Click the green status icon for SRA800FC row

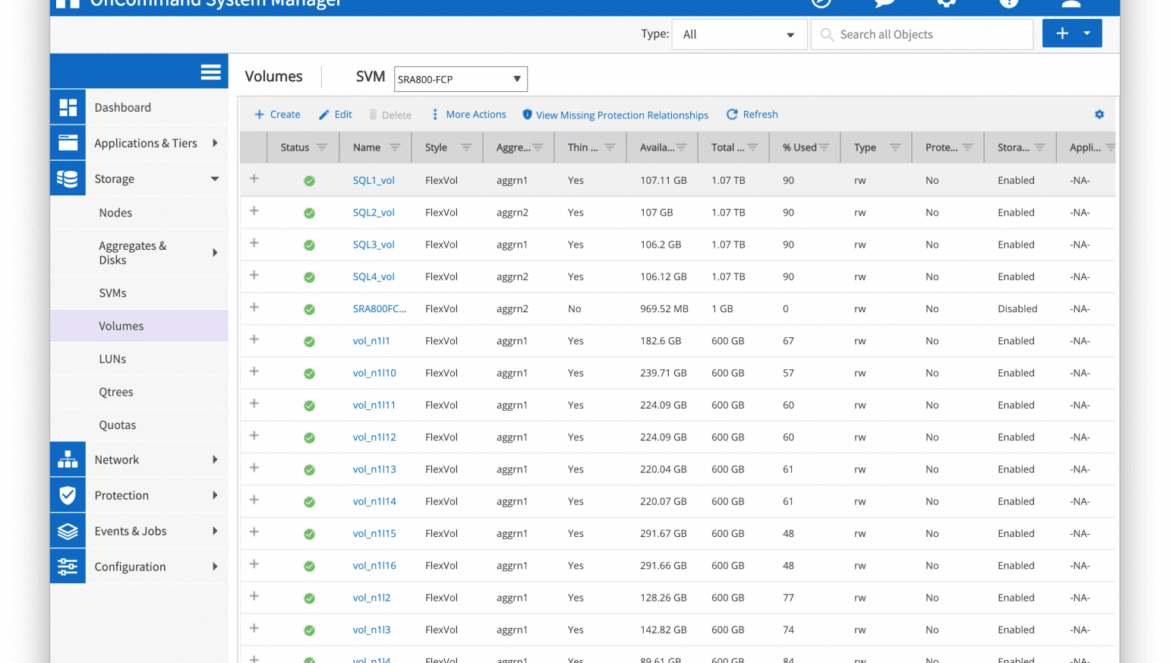[309, 309]
